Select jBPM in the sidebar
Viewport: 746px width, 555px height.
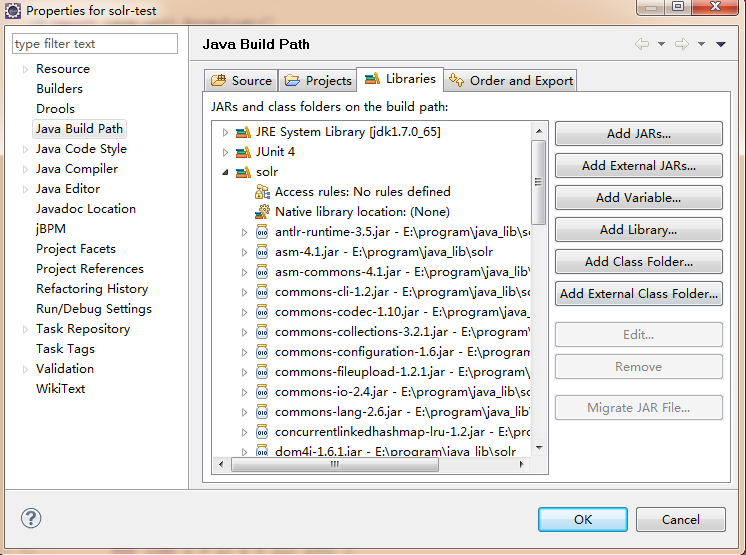tap(51, 229)
